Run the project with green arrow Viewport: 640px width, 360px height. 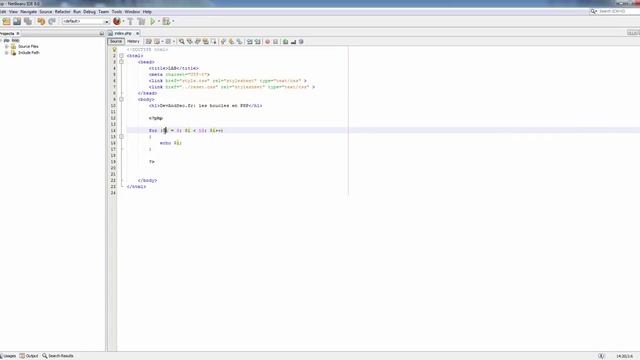[x=153, y=21]
